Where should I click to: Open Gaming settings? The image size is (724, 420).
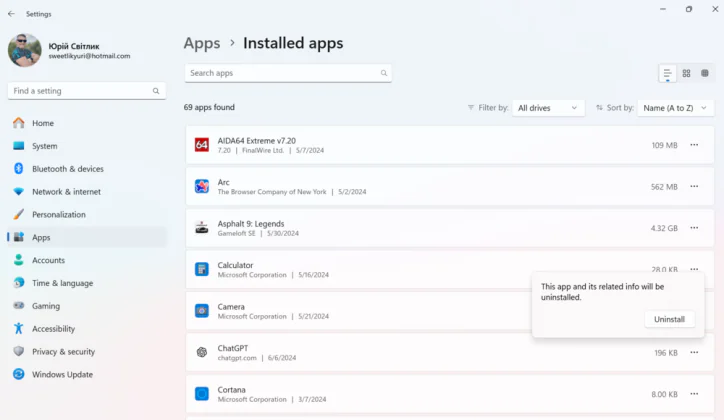click(87, 306)
